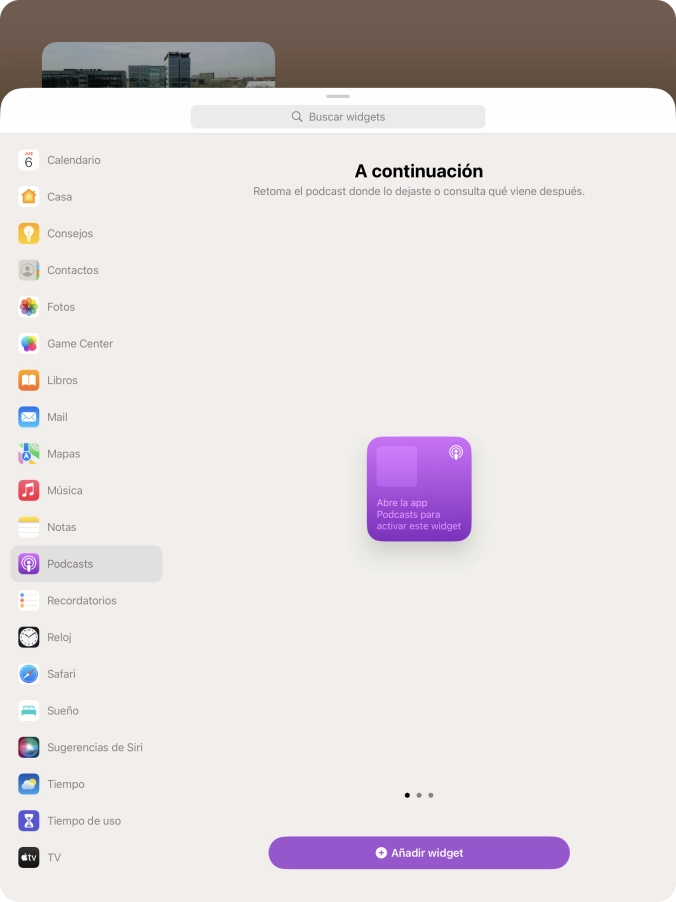Click the 'Fotos' label text
The image size is (676, 902).
click(61, 307)
